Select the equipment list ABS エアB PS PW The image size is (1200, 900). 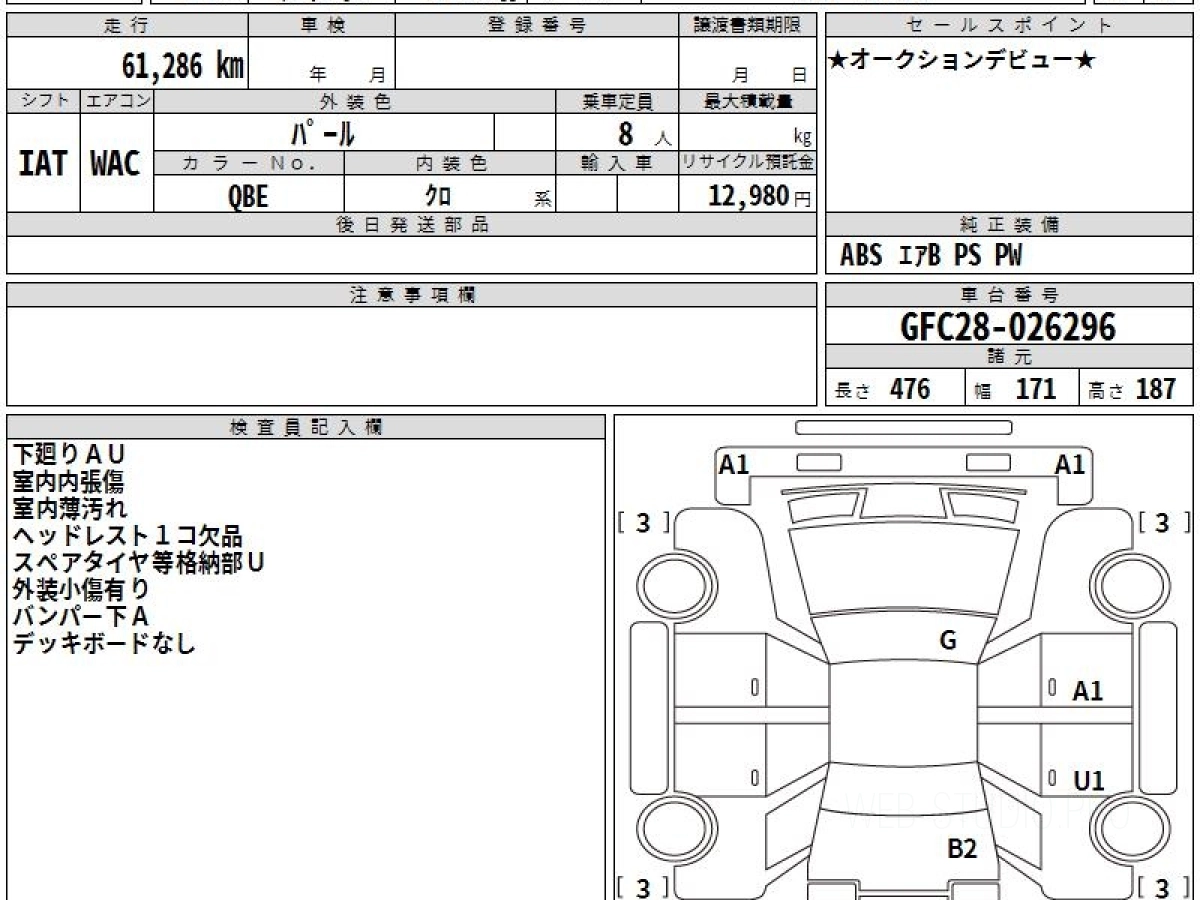[931, 256]
